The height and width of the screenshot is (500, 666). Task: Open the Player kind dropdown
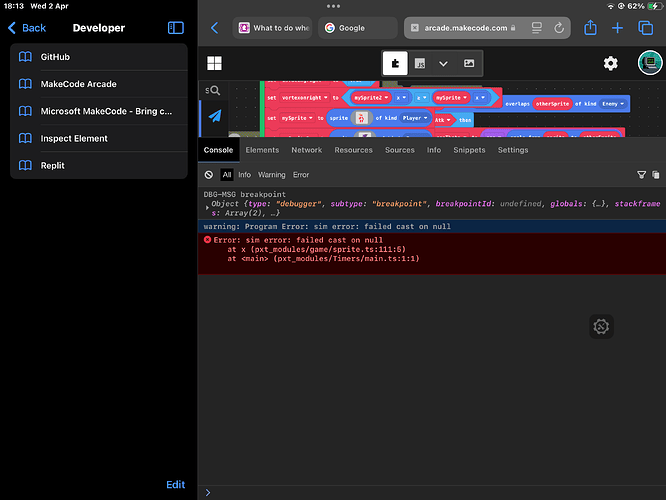pos(414,118)
